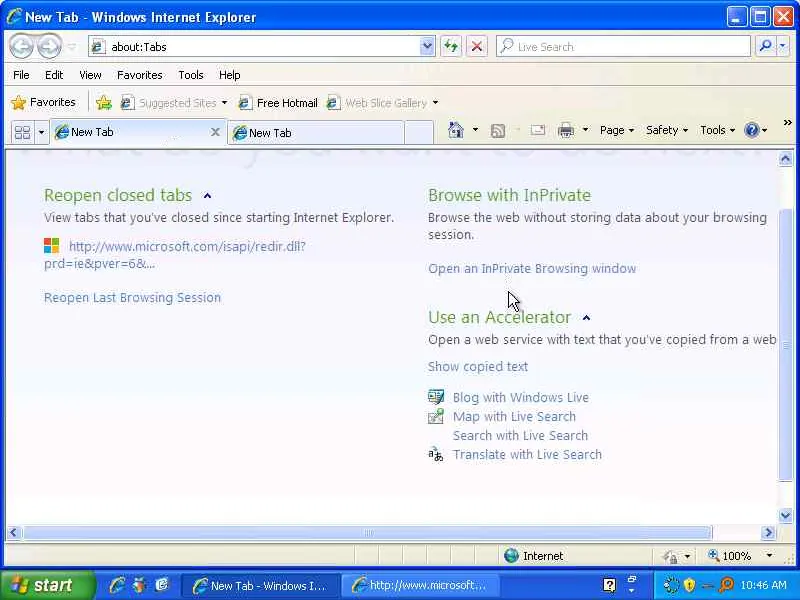Open the Edit menu
This screenshot has width=800, height=600.
coord(54,75)
